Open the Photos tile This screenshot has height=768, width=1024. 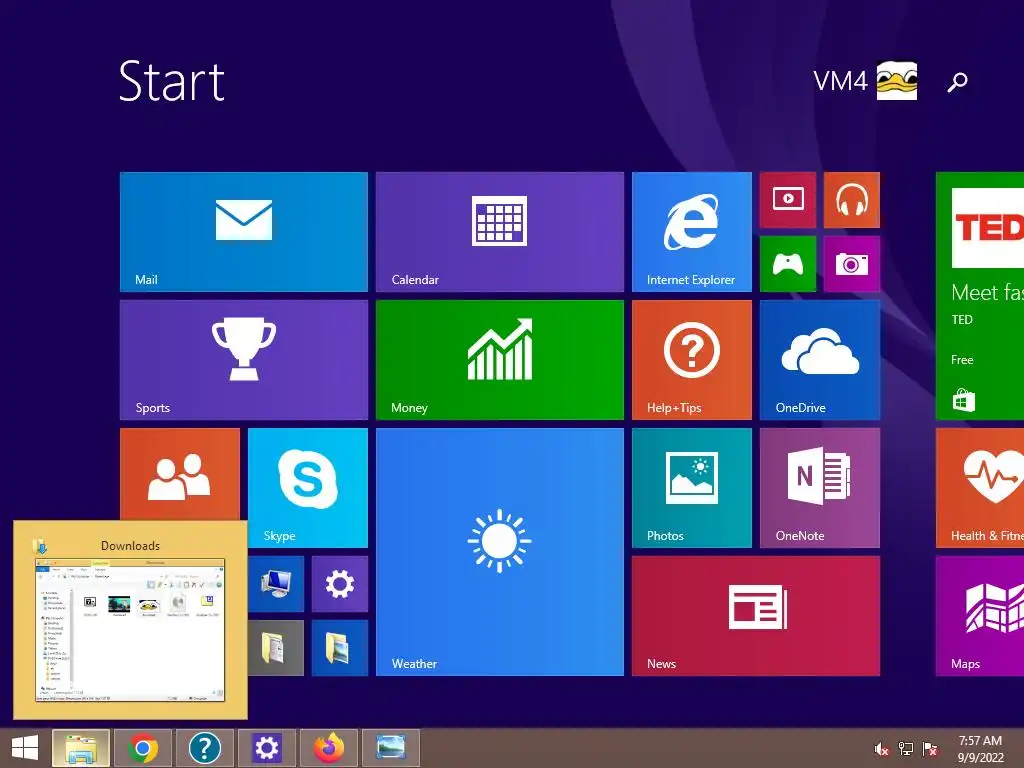[692, 488]
